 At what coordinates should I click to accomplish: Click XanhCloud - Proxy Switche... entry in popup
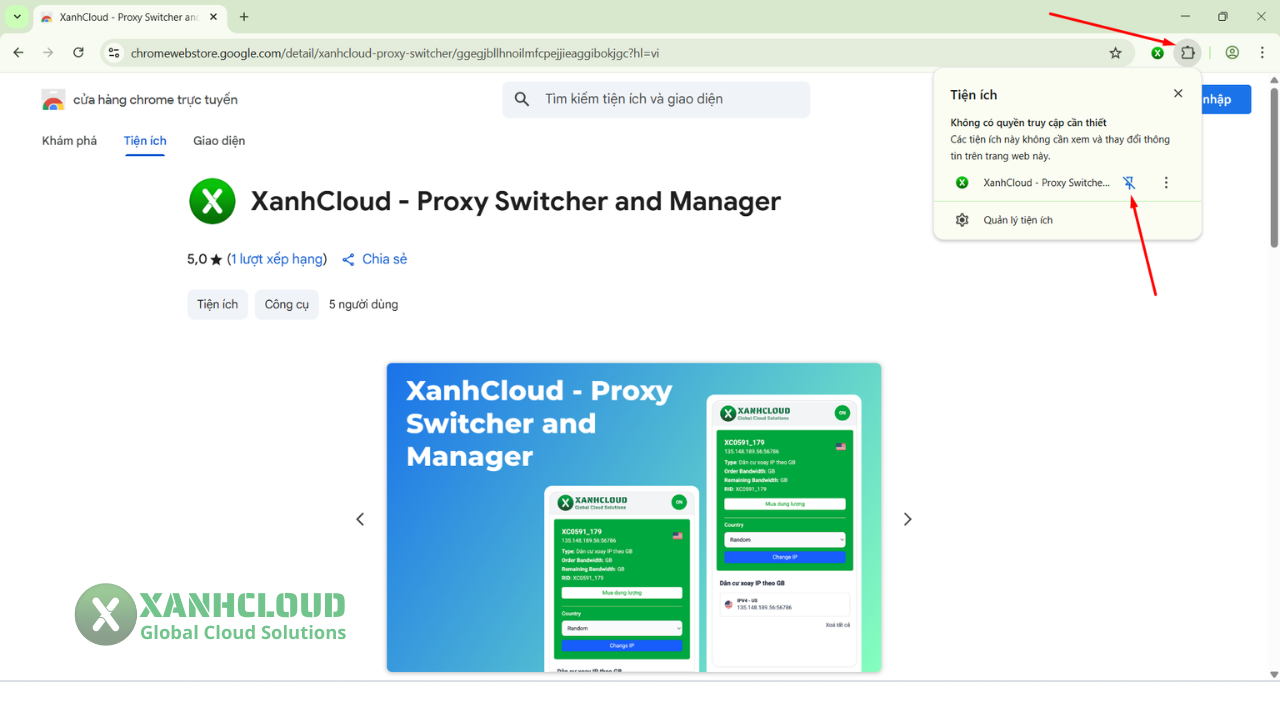[1046, 183]
